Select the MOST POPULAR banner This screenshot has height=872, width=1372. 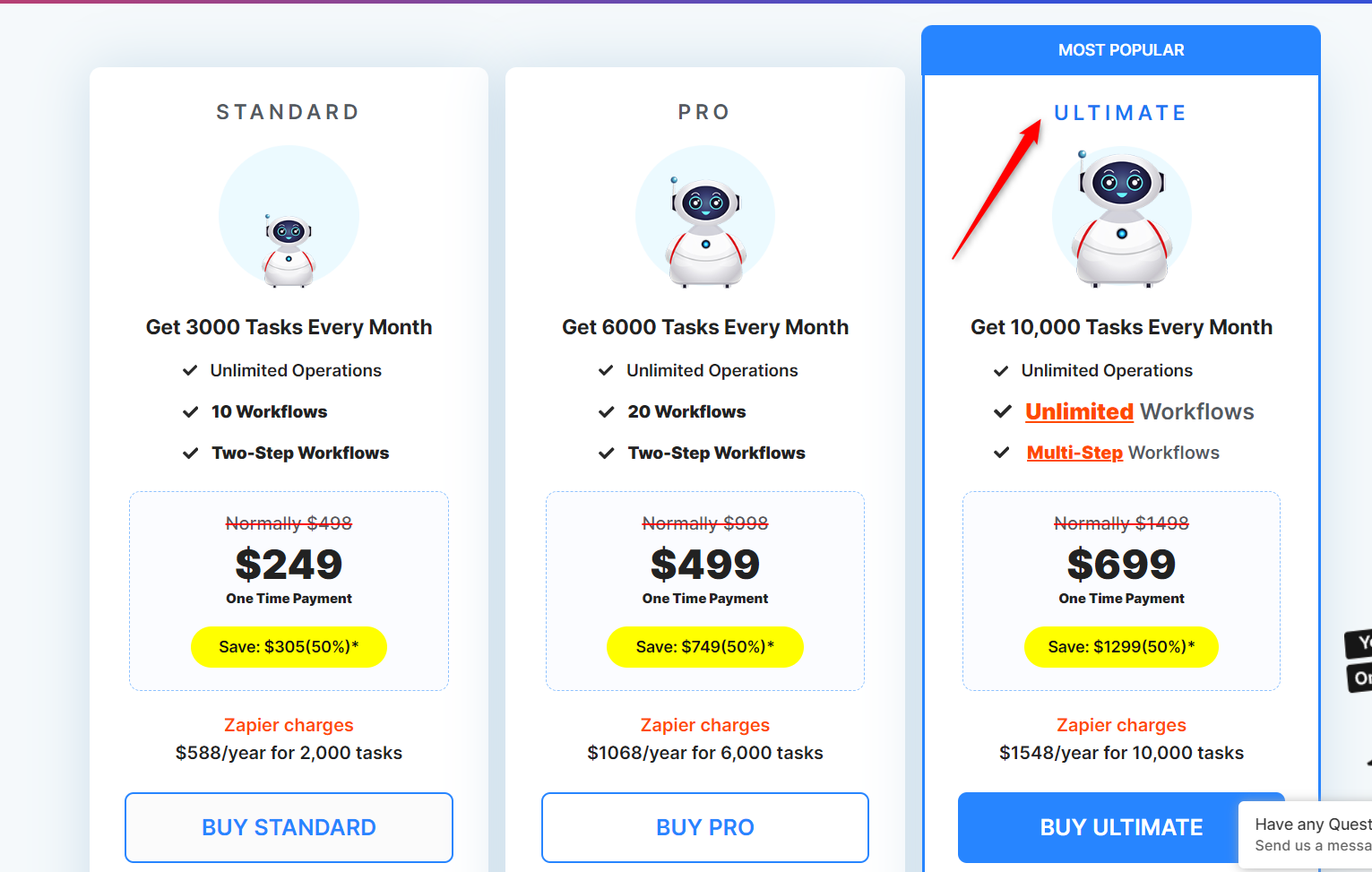[x=1121, y=50]
